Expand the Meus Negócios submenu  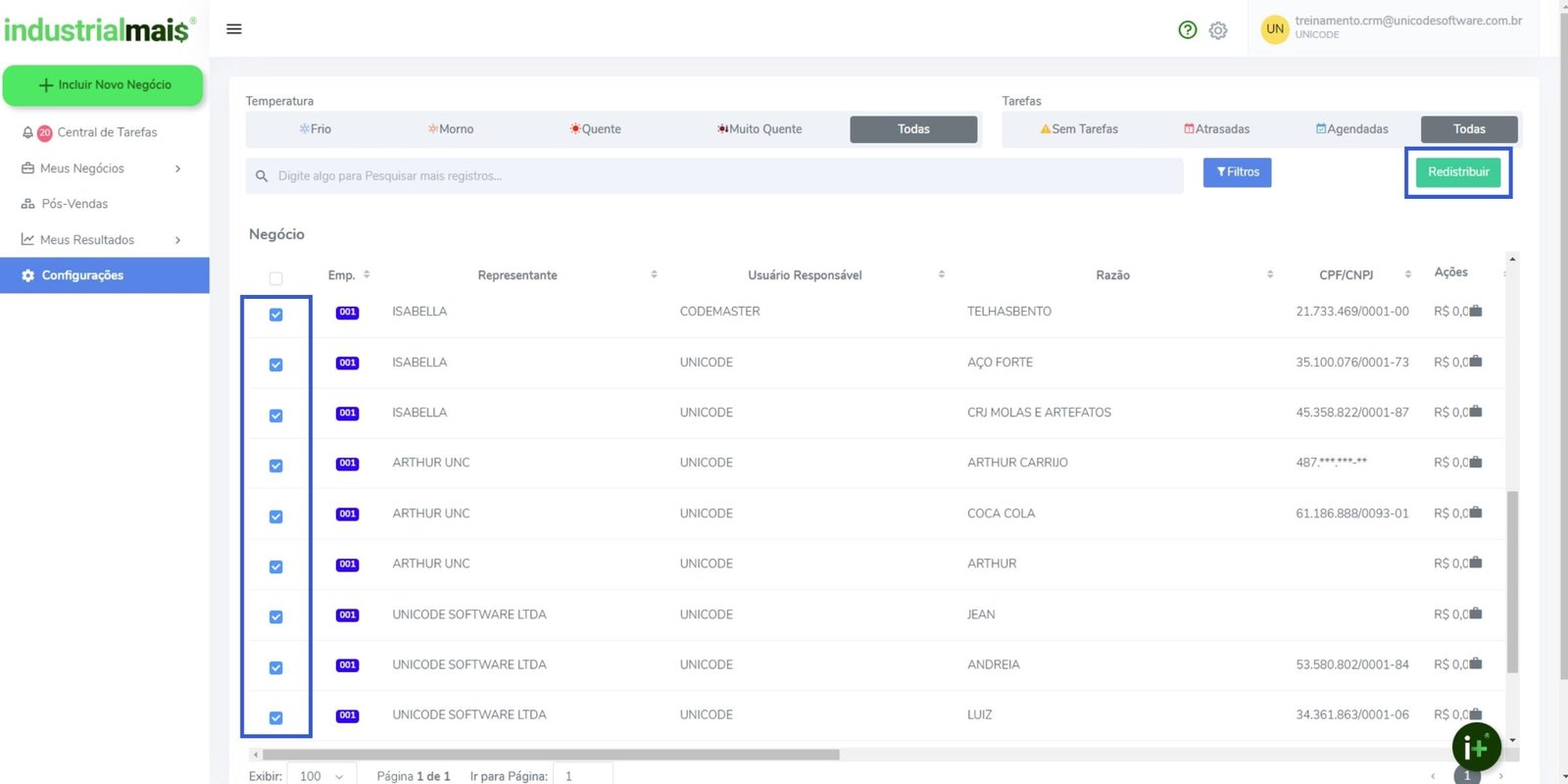click(x=177, y=169)
